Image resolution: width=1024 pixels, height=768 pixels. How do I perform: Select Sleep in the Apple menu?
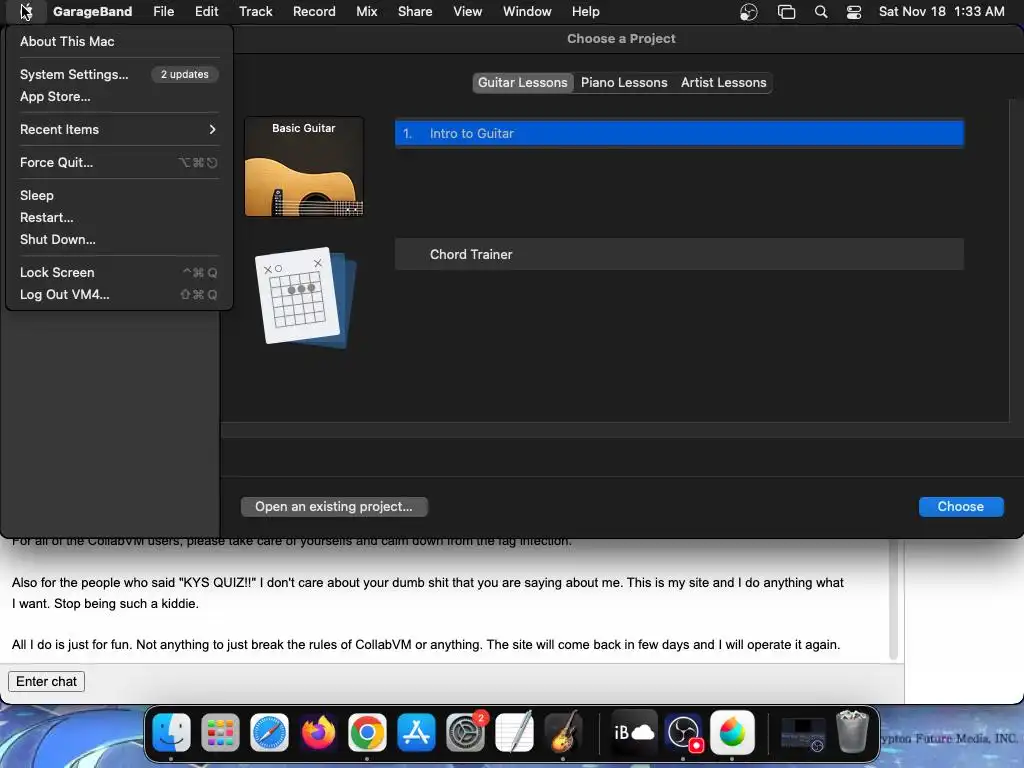[119, 195]
